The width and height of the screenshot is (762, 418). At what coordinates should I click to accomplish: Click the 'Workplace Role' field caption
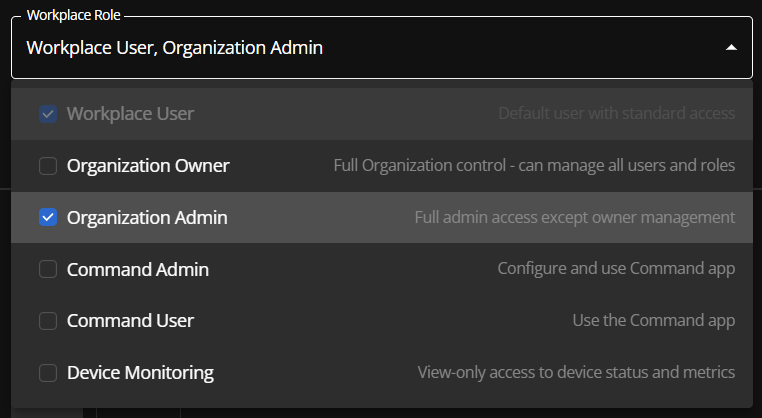74,15
